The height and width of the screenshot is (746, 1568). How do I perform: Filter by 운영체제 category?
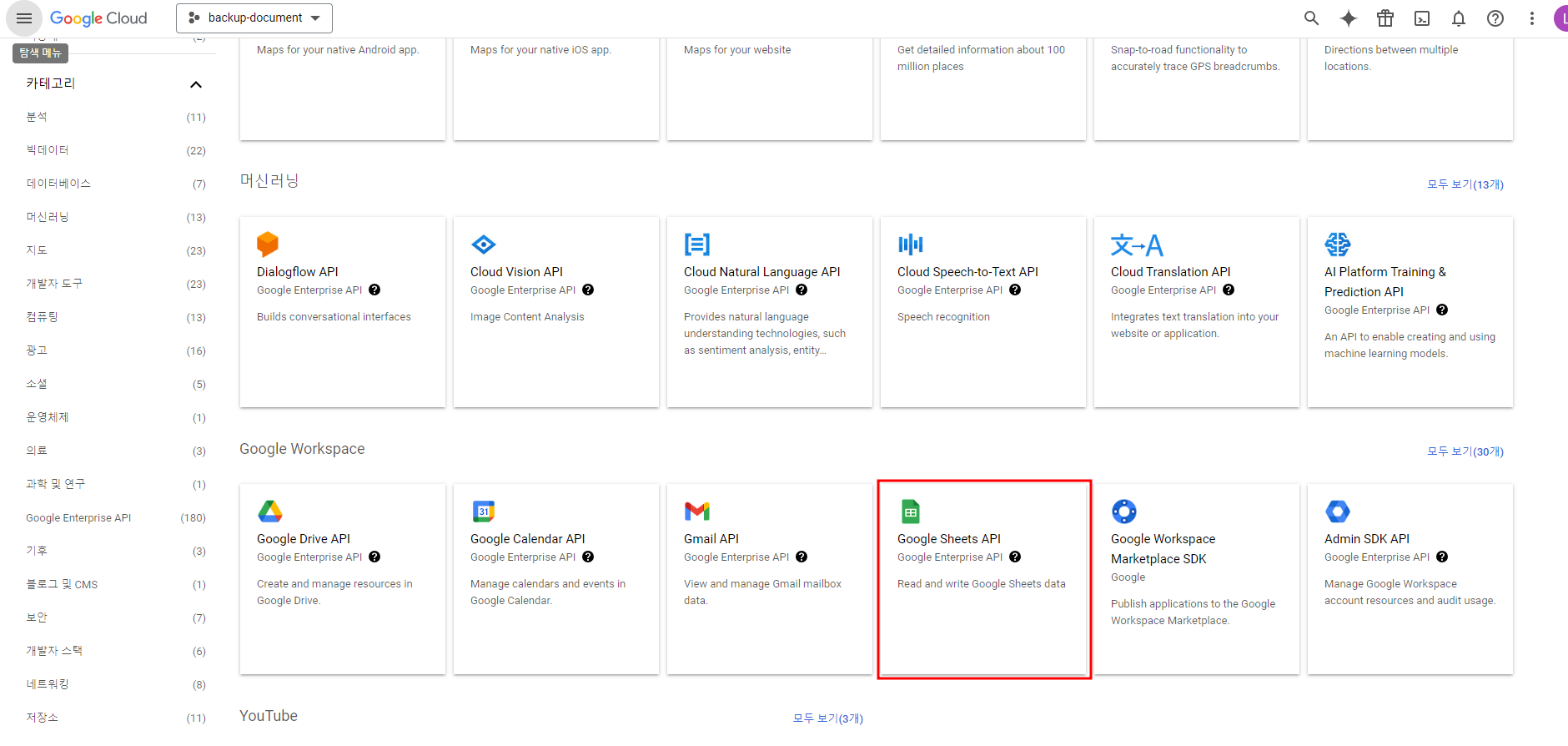coord(116,417)
